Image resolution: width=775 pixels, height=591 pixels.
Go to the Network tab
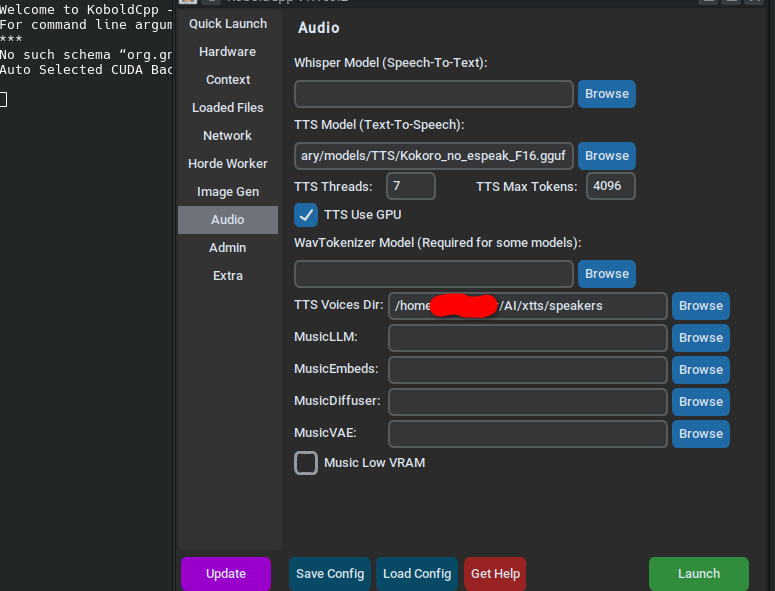pos(228,136)
